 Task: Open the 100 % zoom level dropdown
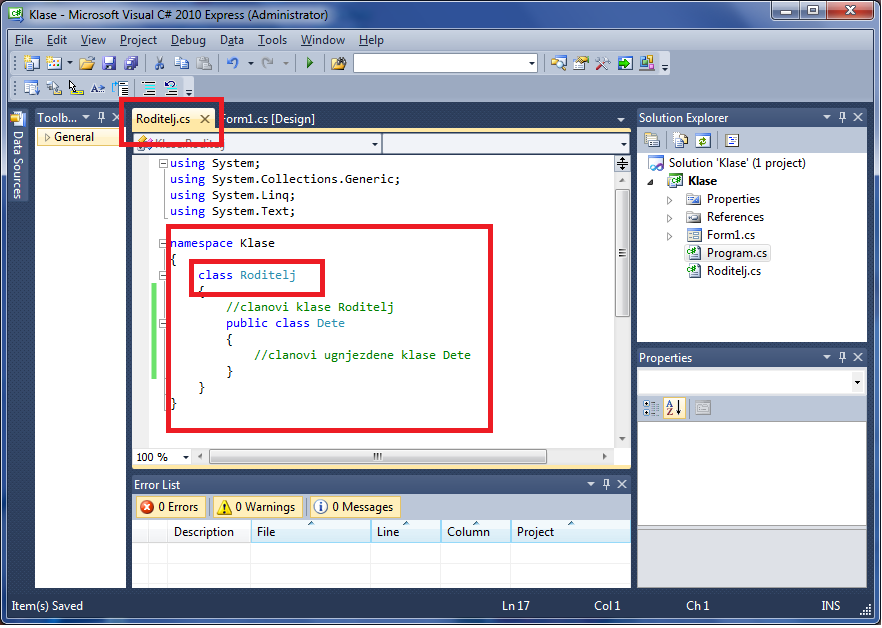pyautogui.click(x=186, y=457)
